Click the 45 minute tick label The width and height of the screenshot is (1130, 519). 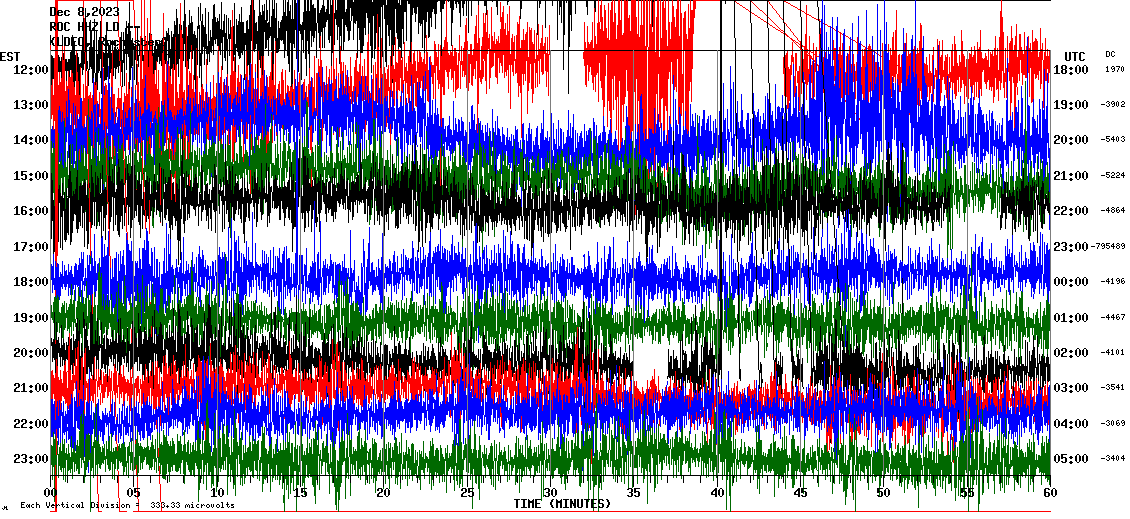click(799, 493)
